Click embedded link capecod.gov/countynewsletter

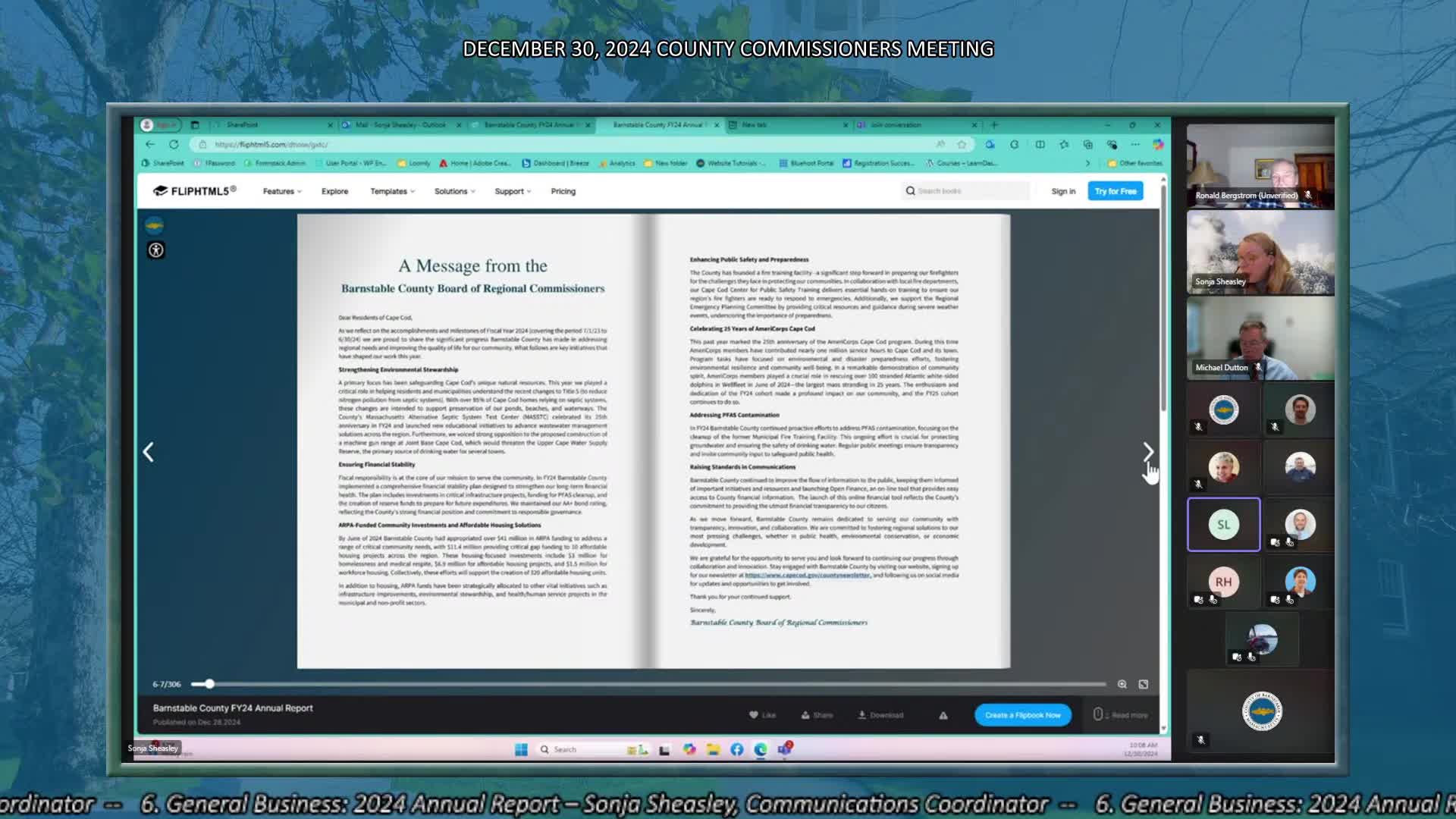[x=807, y=576]
